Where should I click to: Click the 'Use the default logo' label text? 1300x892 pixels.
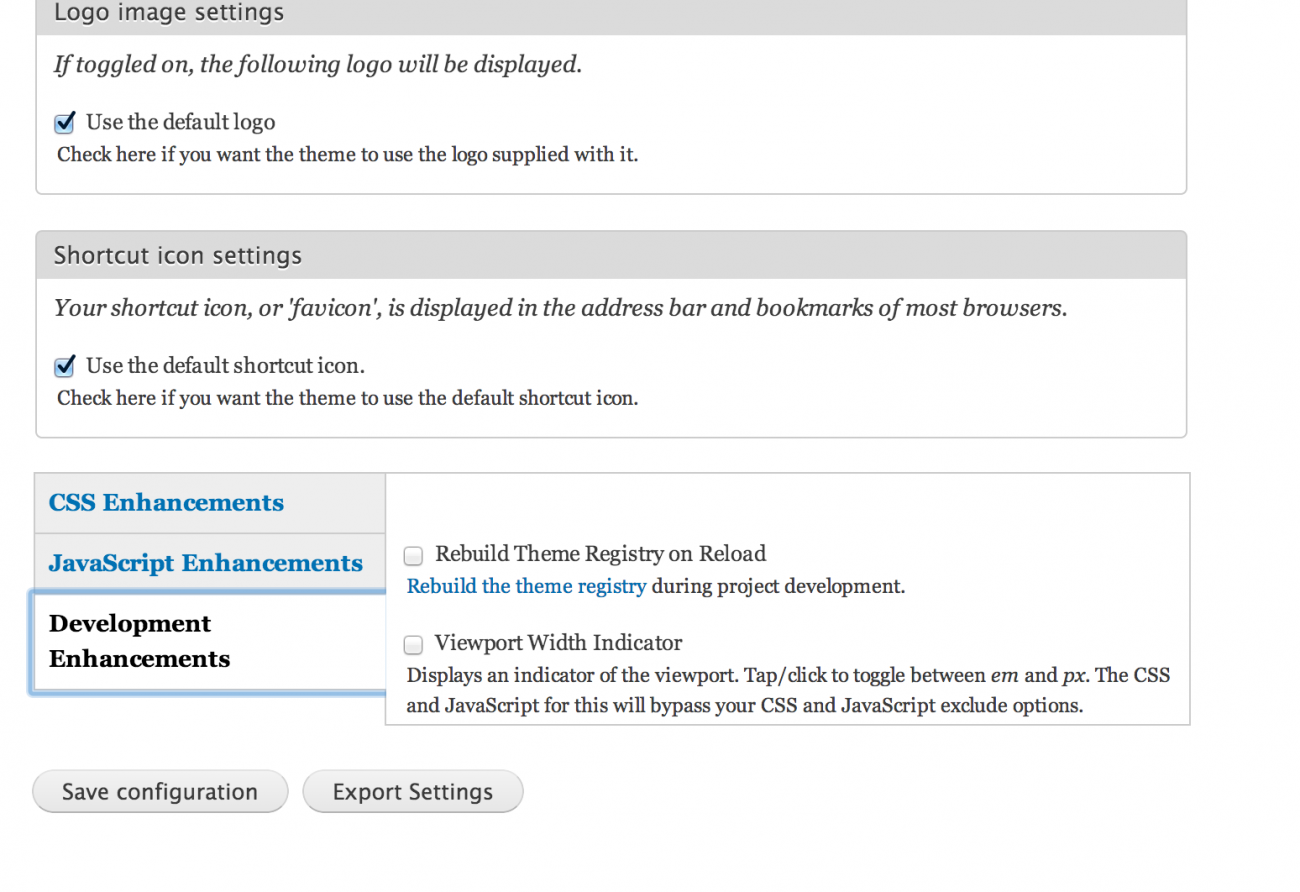coord(180,122)
